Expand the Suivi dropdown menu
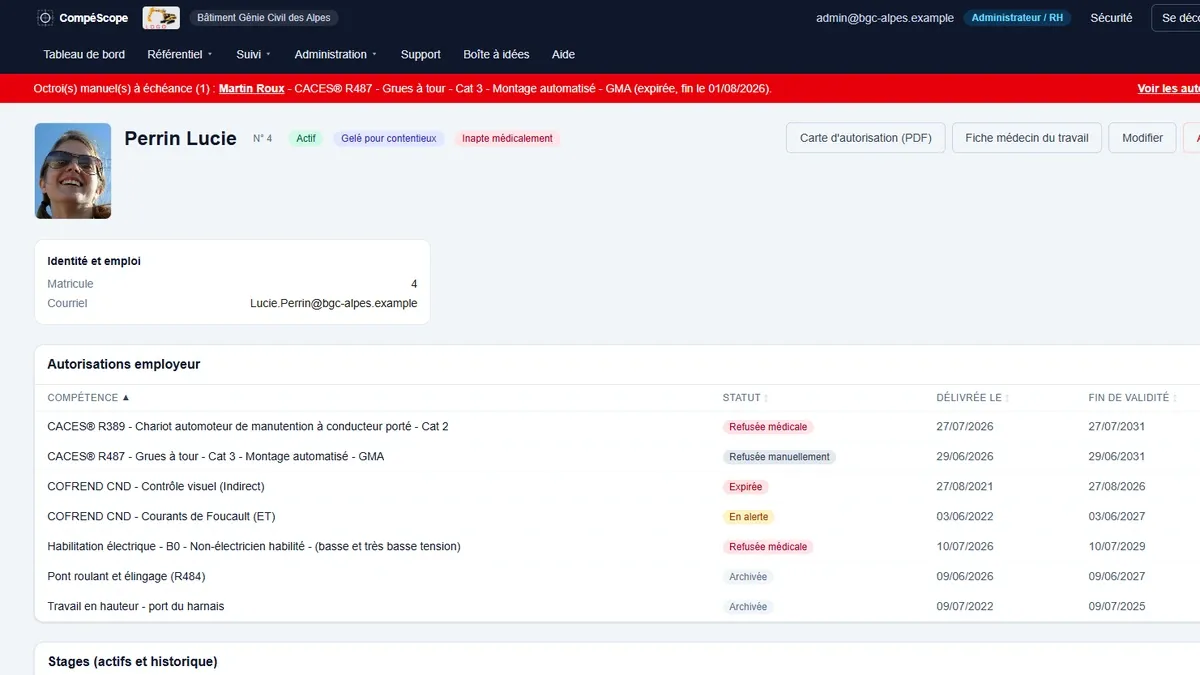 coord(254,54)
